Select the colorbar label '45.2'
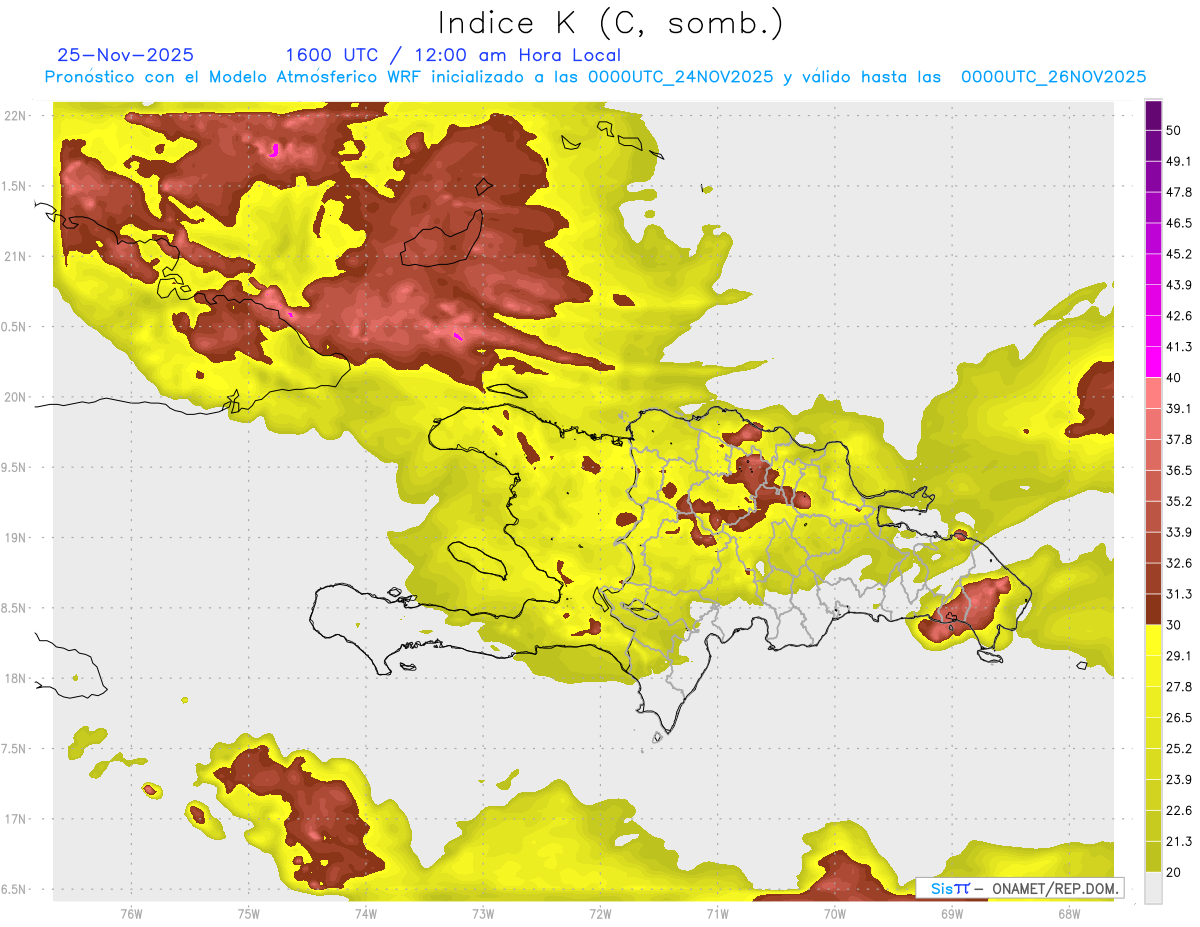The width and height of the screenshot is (1200, 927). point(1179,254)
